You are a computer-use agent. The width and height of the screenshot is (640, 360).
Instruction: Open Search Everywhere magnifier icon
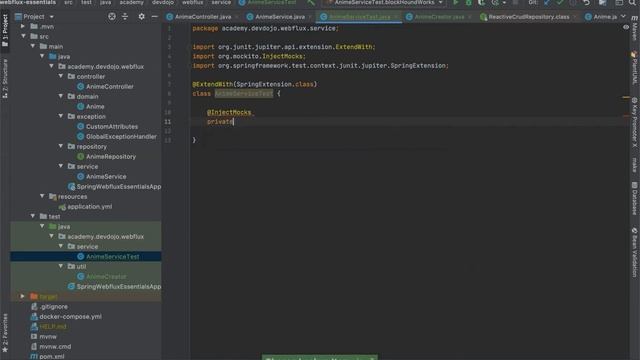pyautogui.click(x=632, y=3)
